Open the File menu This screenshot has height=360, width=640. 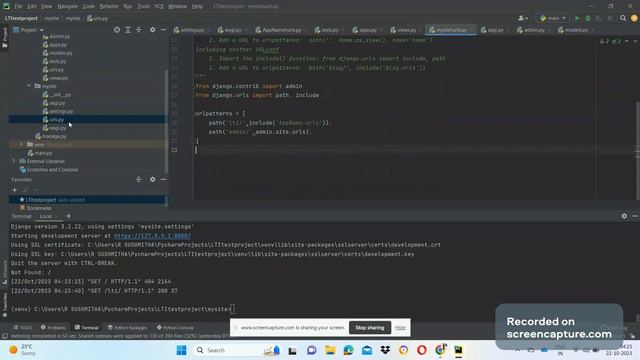pos(18,7)
